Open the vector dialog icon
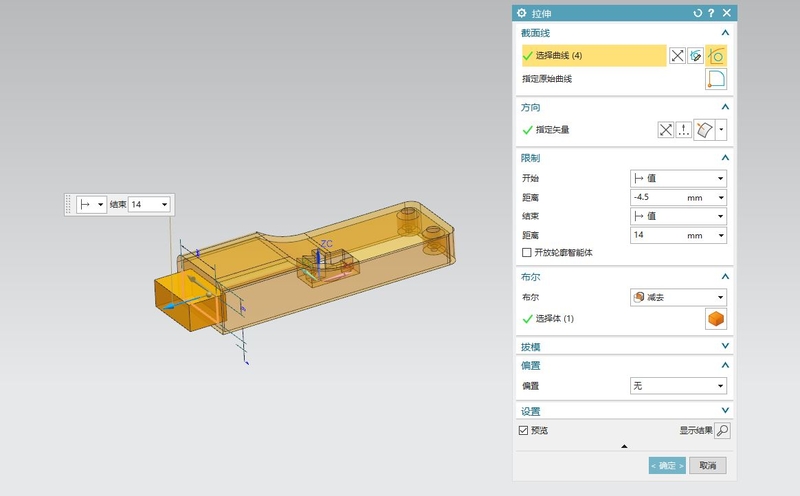 pos(685,130)
